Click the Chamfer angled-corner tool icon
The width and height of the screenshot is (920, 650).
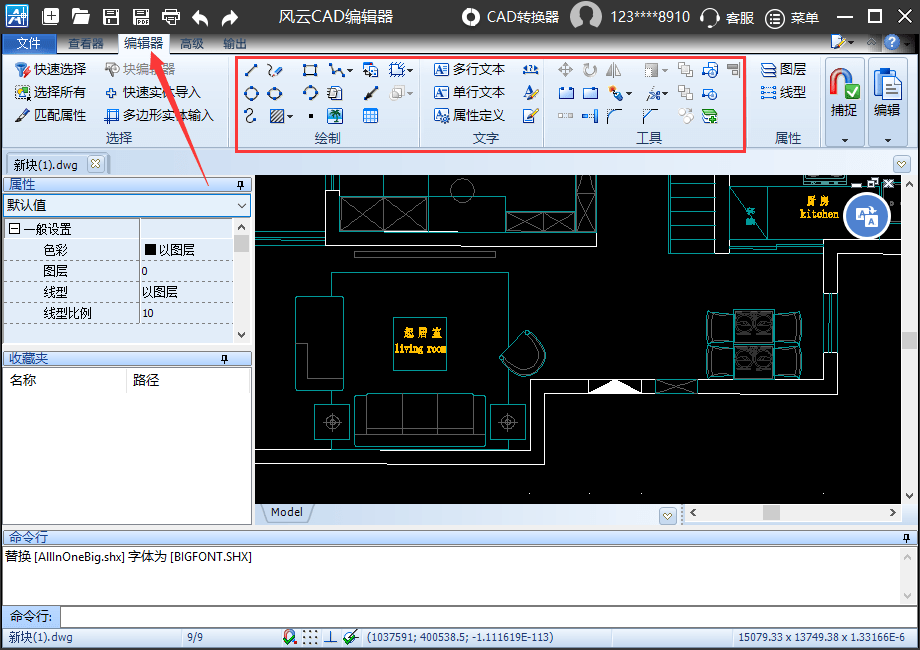(x=650, y=116)
